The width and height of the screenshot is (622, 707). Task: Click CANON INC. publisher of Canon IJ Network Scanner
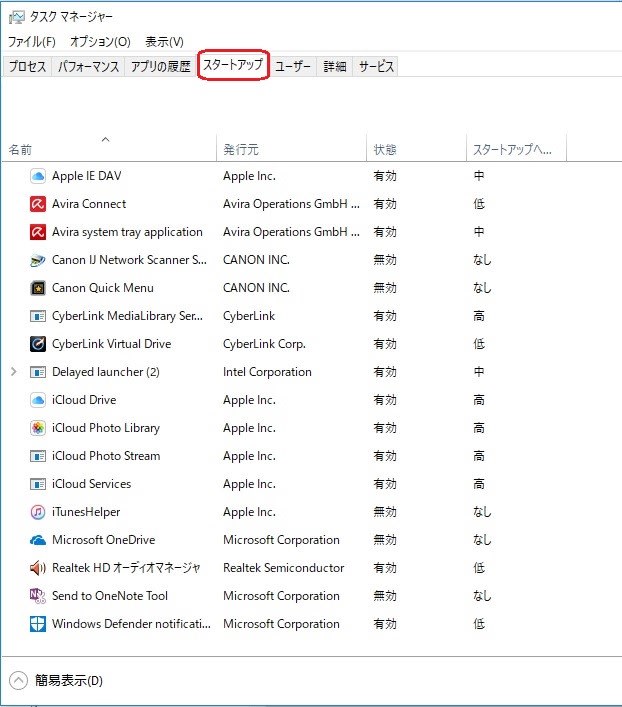(x=257, y=260)
